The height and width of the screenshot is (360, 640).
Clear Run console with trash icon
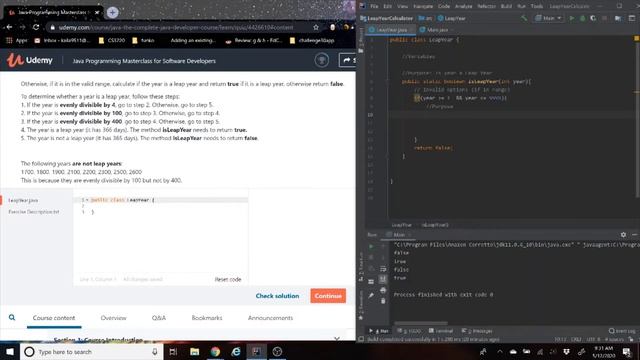click(x=383, y=301)
